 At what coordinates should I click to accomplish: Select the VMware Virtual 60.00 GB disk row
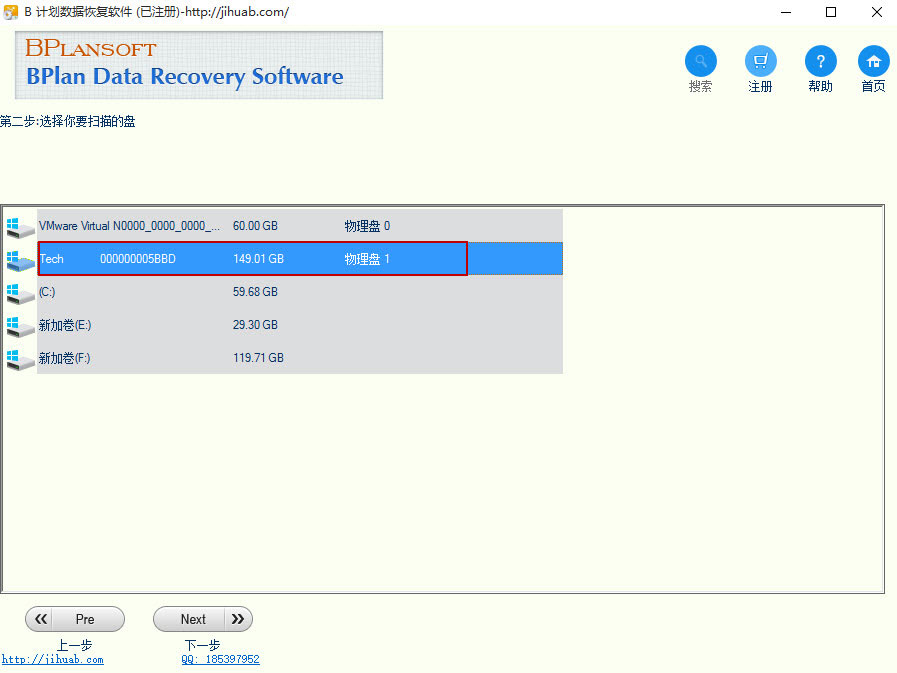[x=300, y=226]
